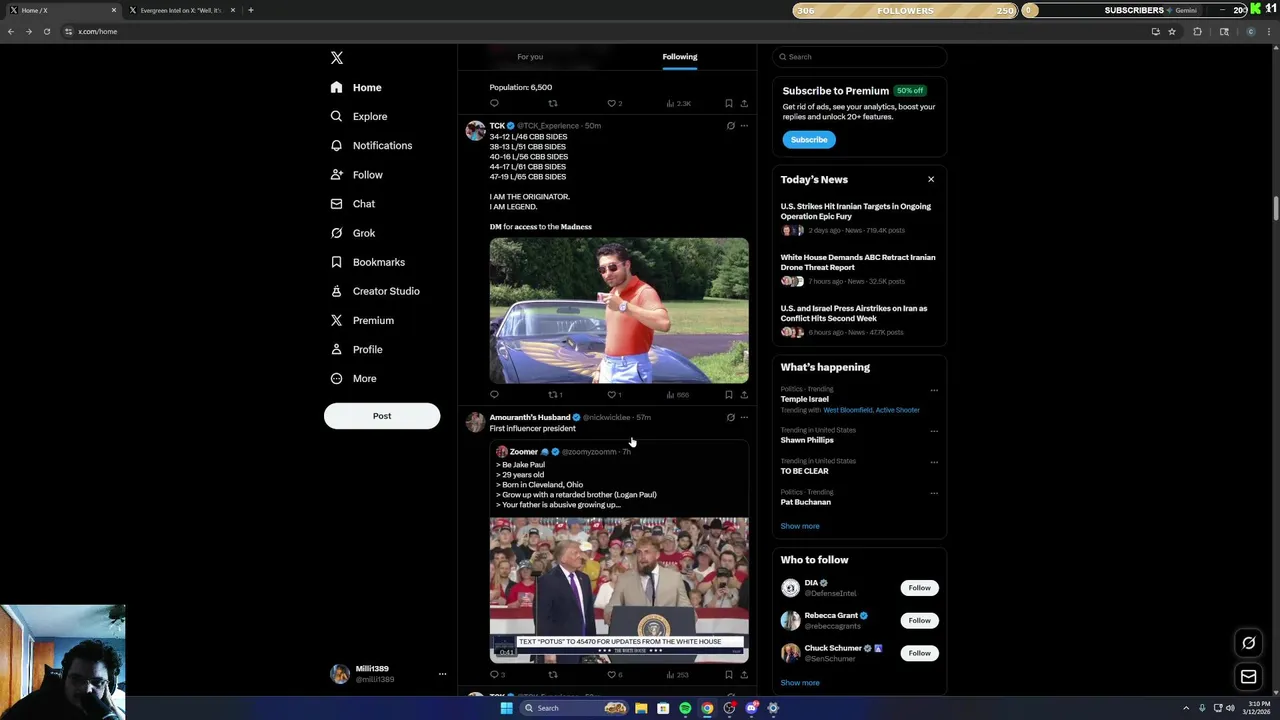Image resolution: width=1280 pixels, height=720 pixels.
Task: Open a new browser tab
Action: click(x=251, y=10)
